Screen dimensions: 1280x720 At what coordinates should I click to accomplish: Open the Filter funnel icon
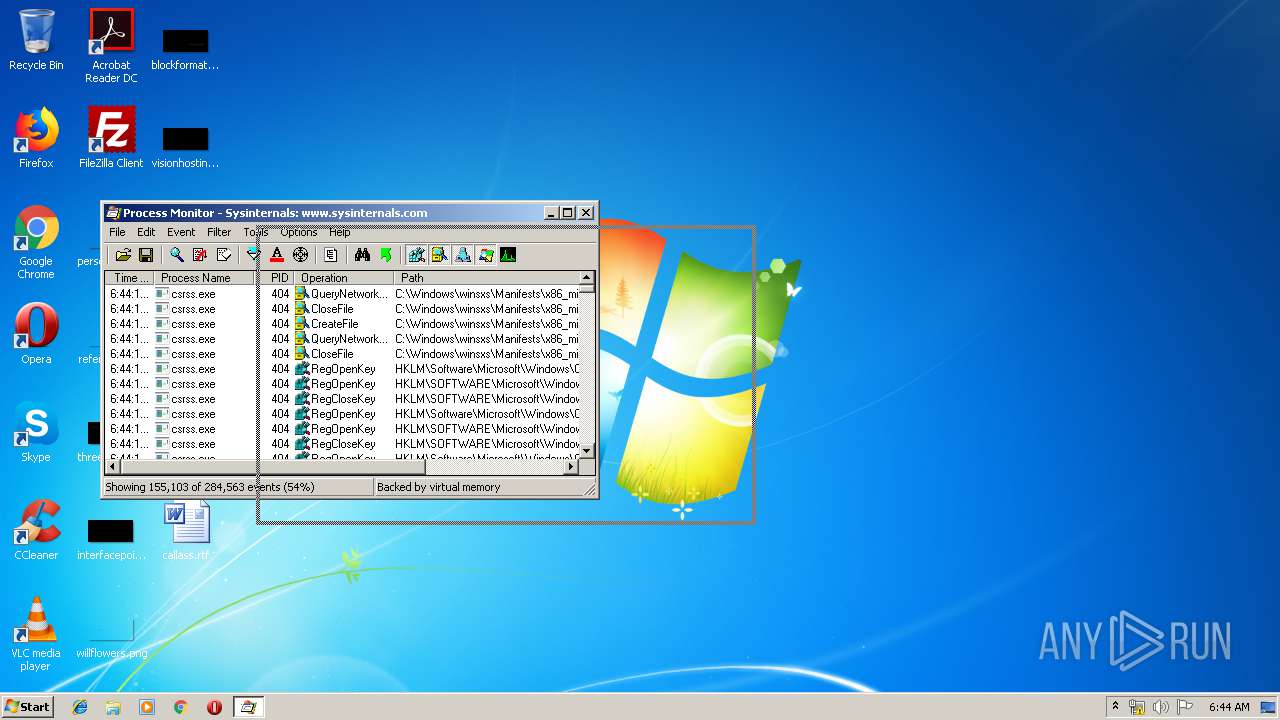click(x=253, y=255)
